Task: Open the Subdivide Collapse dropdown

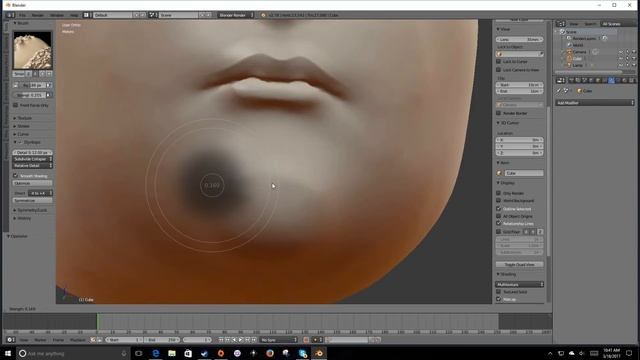Action: tap(33, 159)
